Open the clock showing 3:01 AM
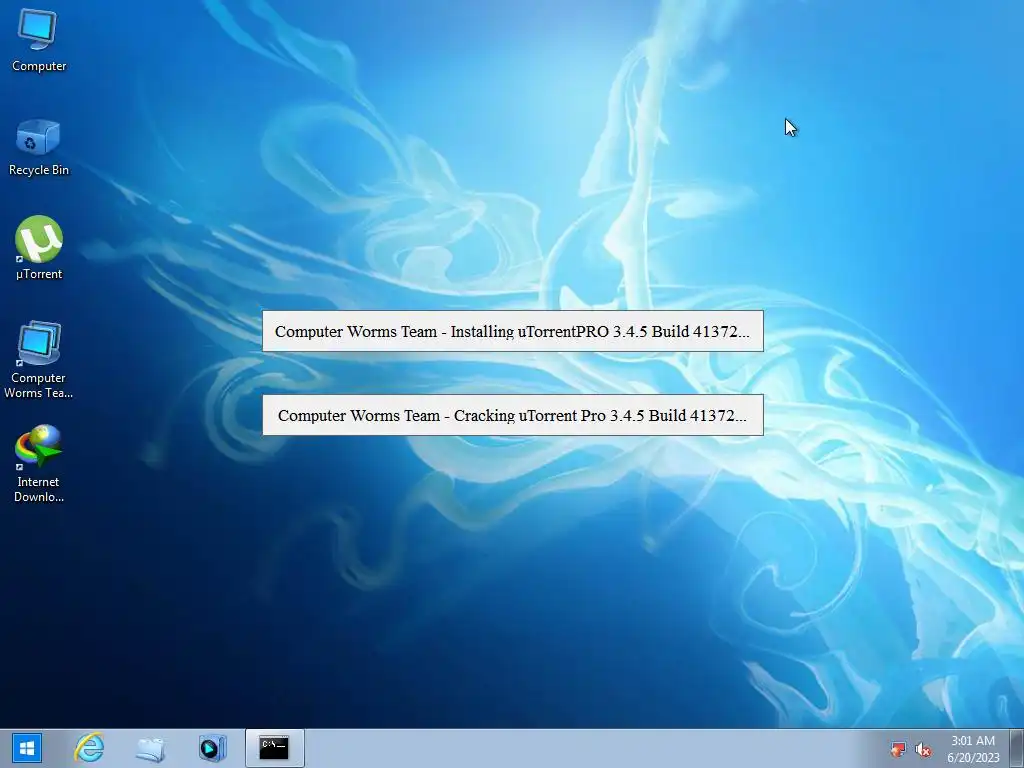1024x768 pixels. 973,748
